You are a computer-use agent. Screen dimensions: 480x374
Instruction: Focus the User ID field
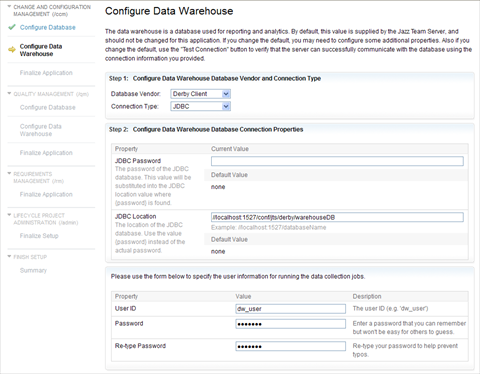point(290,309)
